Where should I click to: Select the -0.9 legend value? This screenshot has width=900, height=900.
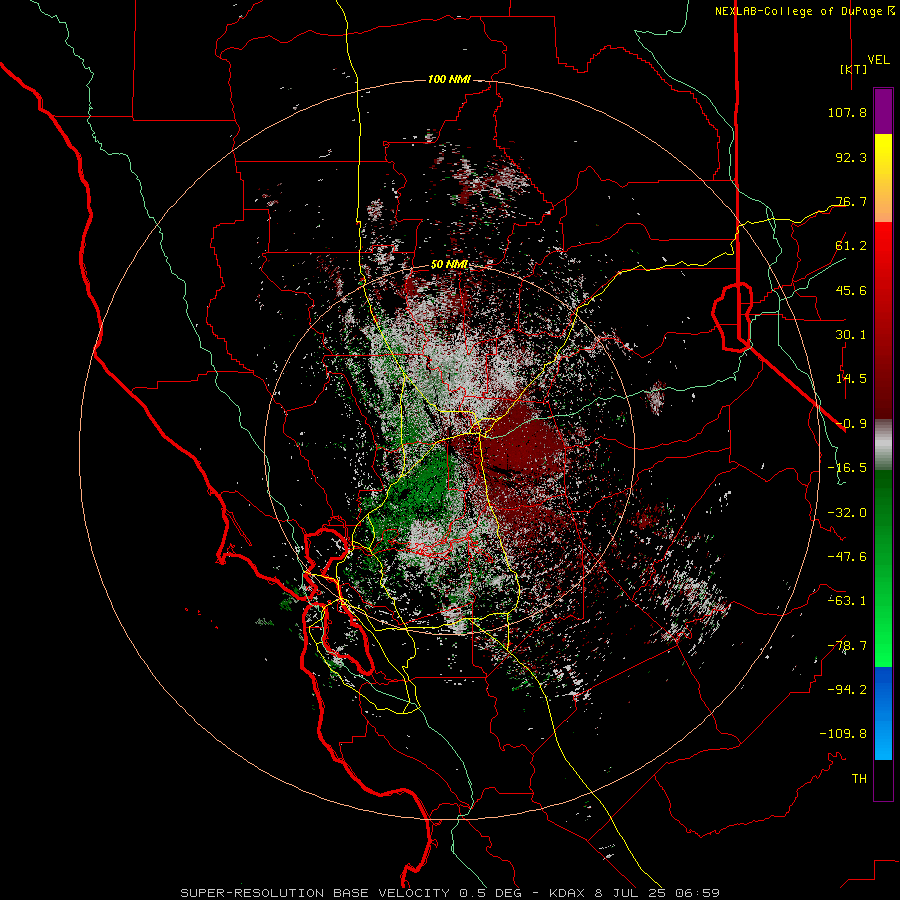[851, 424]
